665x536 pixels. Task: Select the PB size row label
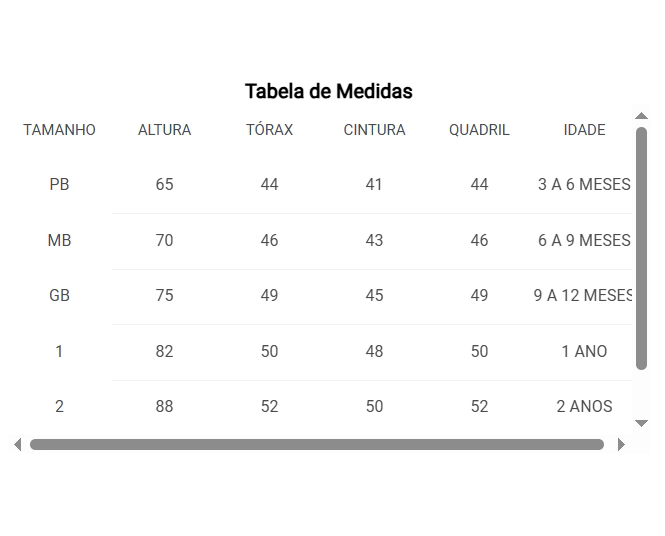59,184
